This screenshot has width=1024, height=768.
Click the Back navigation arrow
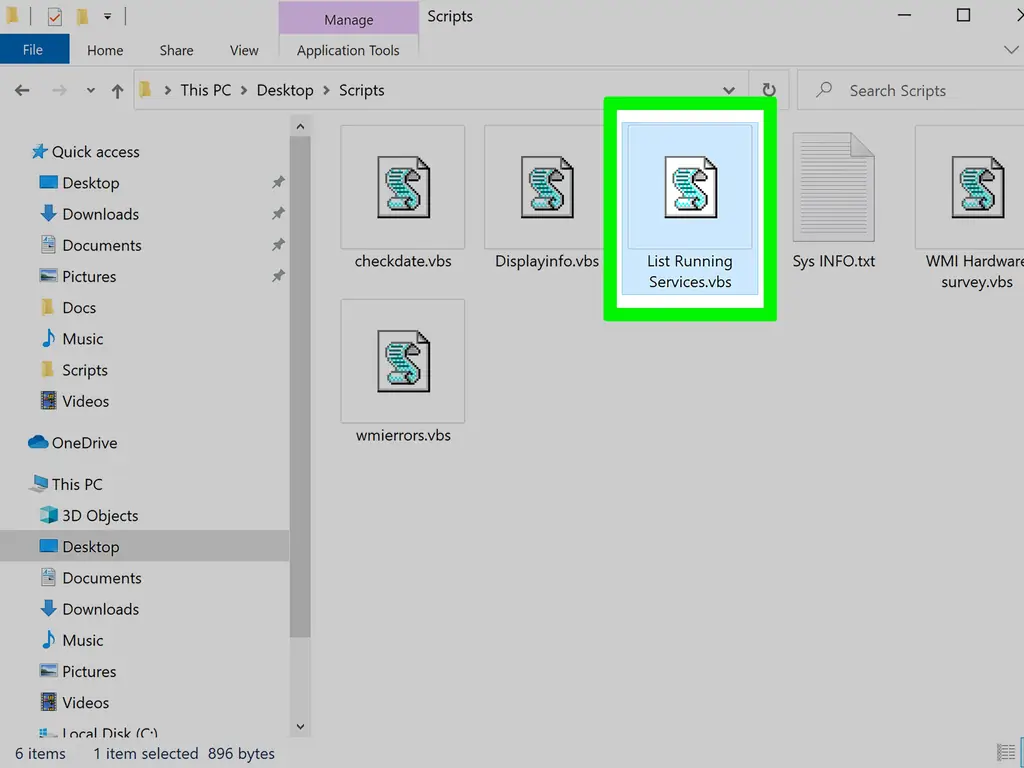(x=22, y=91)
